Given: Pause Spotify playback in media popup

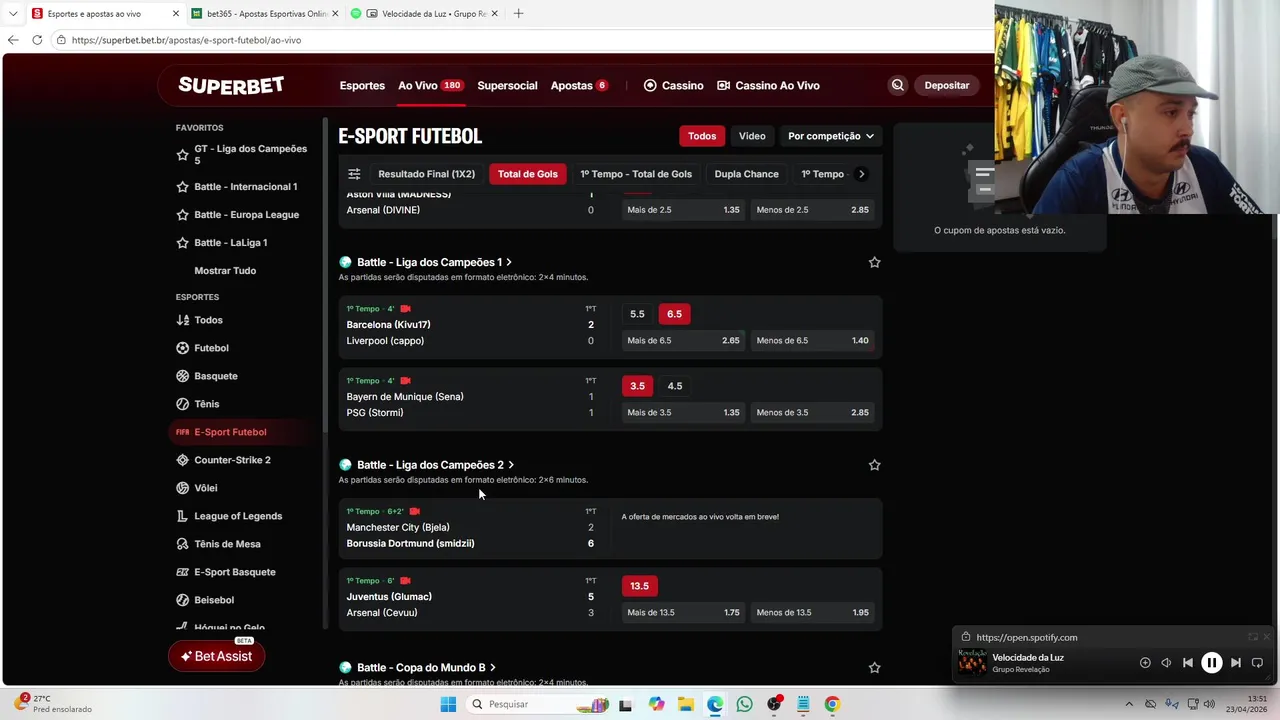Looking at the screenshot, I should coord(1211,662).
